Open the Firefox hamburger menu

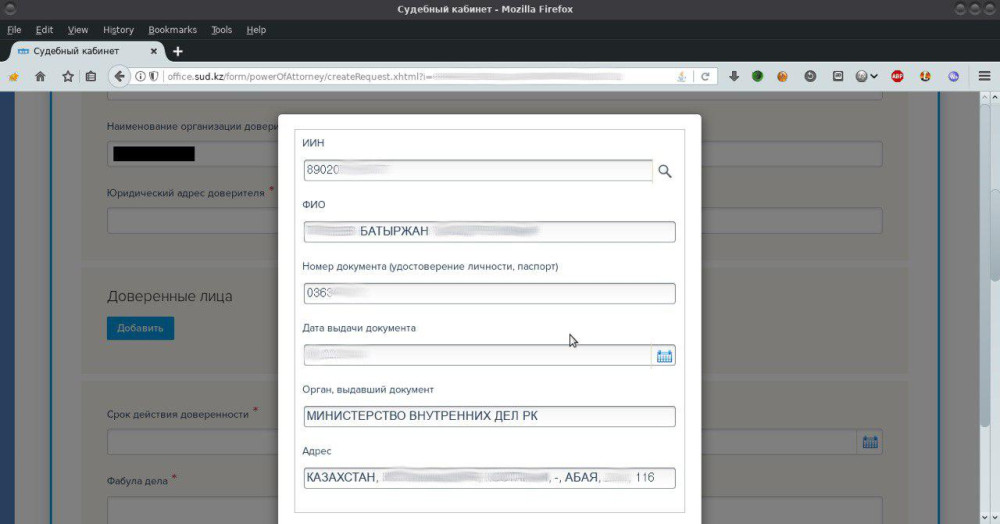click(983, 76)
